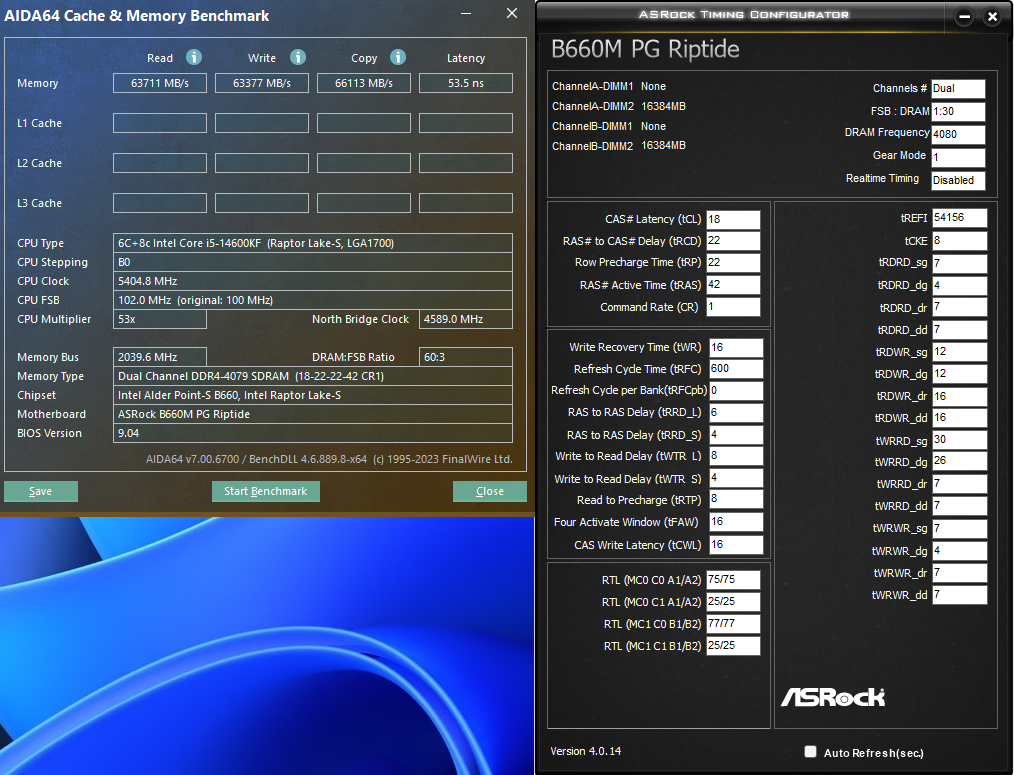
Task: Click the Write to Read Delay tWTR_L field
Action: tap(736, 456)
